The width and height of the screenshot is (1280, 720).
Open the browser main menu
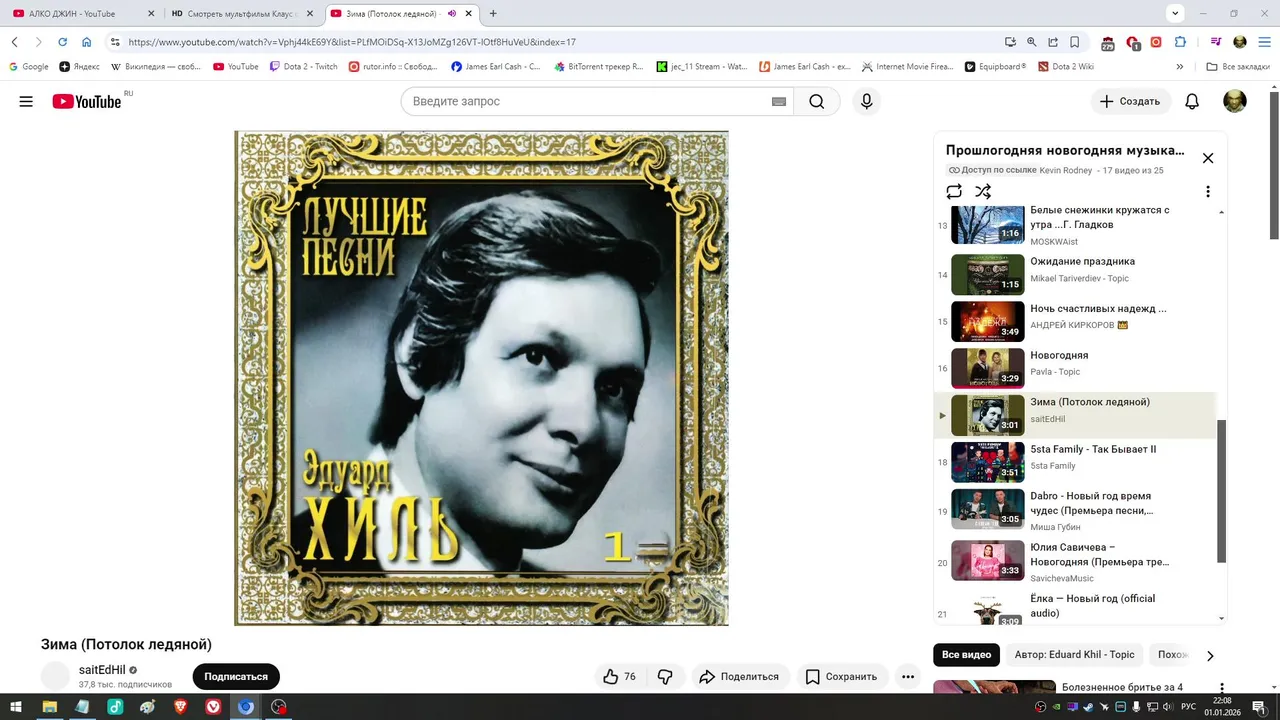coord(1264,42)
